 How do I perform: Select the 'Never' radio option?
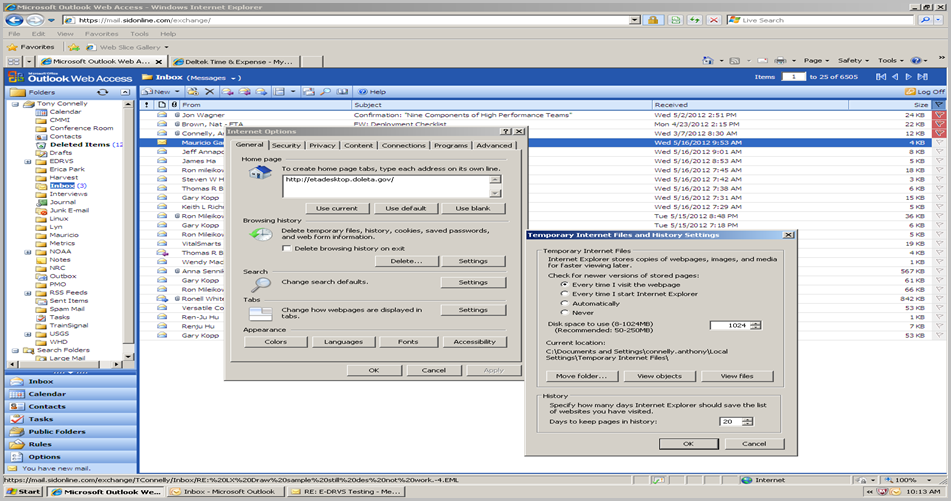(x=565, y=312)
